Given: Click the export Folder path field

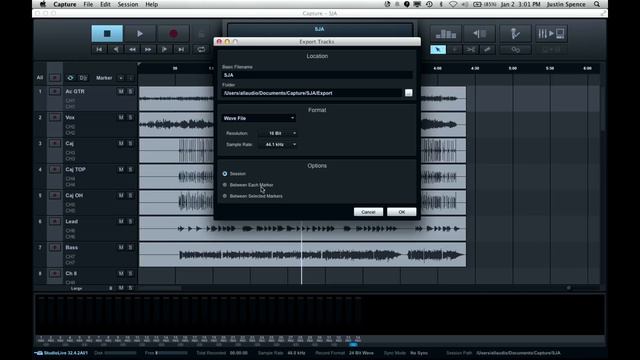Looking at the screenshot, I should pyautogui.click(x=312, y=93).
